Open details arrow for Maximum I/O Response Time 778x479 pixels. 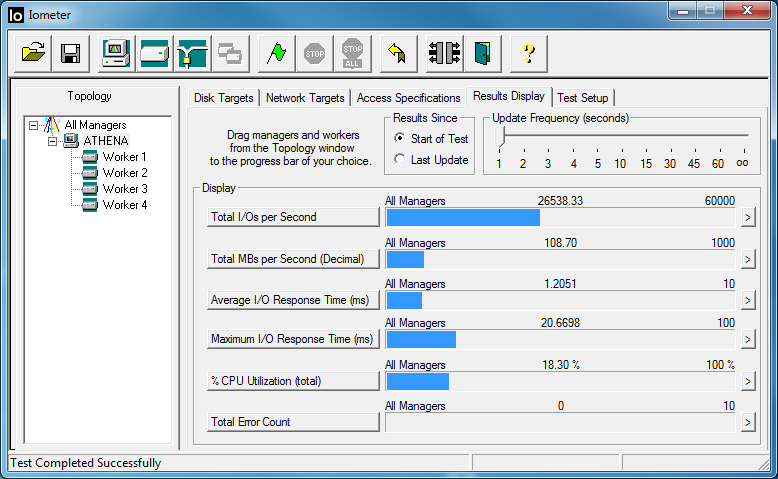pos(748,340)
